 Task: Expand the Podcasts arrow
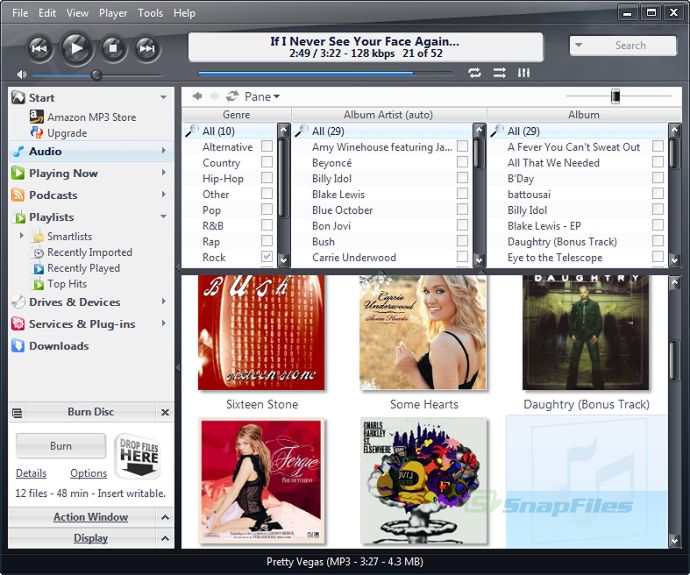click(163, 194)
